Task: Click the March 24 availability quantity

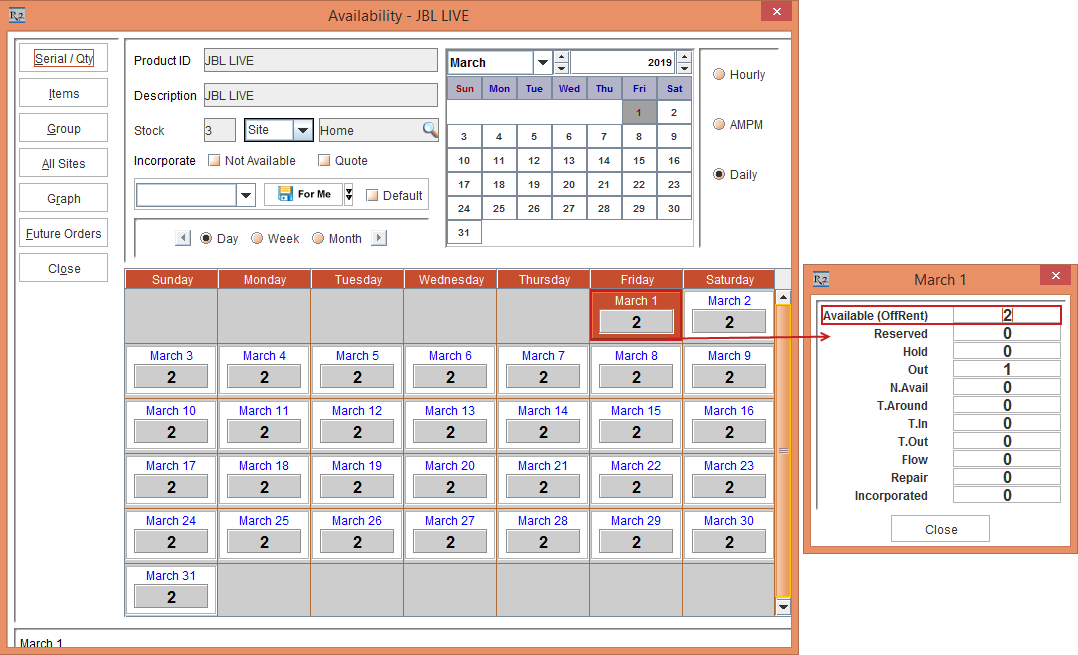Action: click(x=171, y=542)
